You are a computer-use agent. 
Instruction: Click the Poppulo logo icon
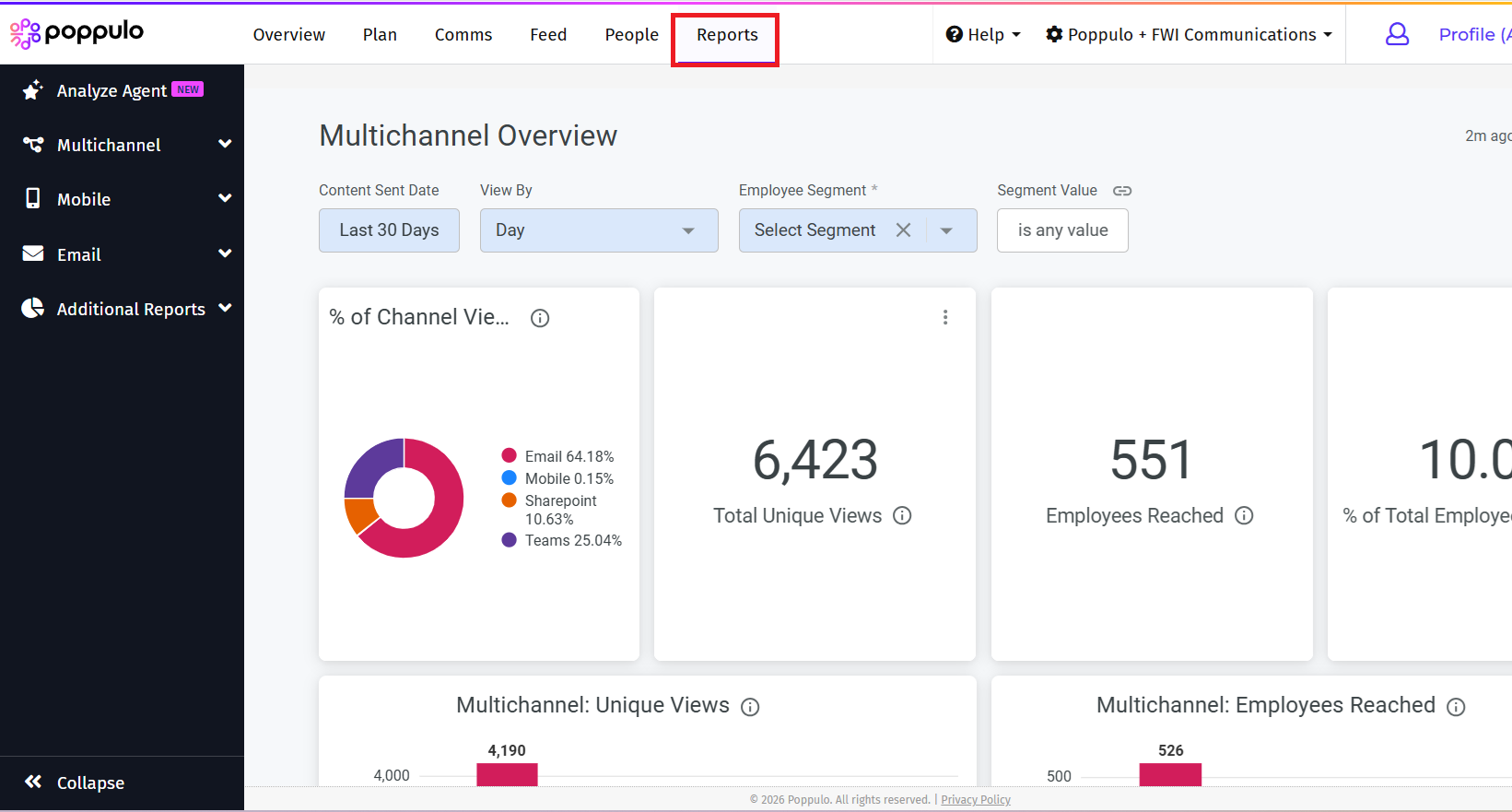pyautogui.click(x=25, y=33)
